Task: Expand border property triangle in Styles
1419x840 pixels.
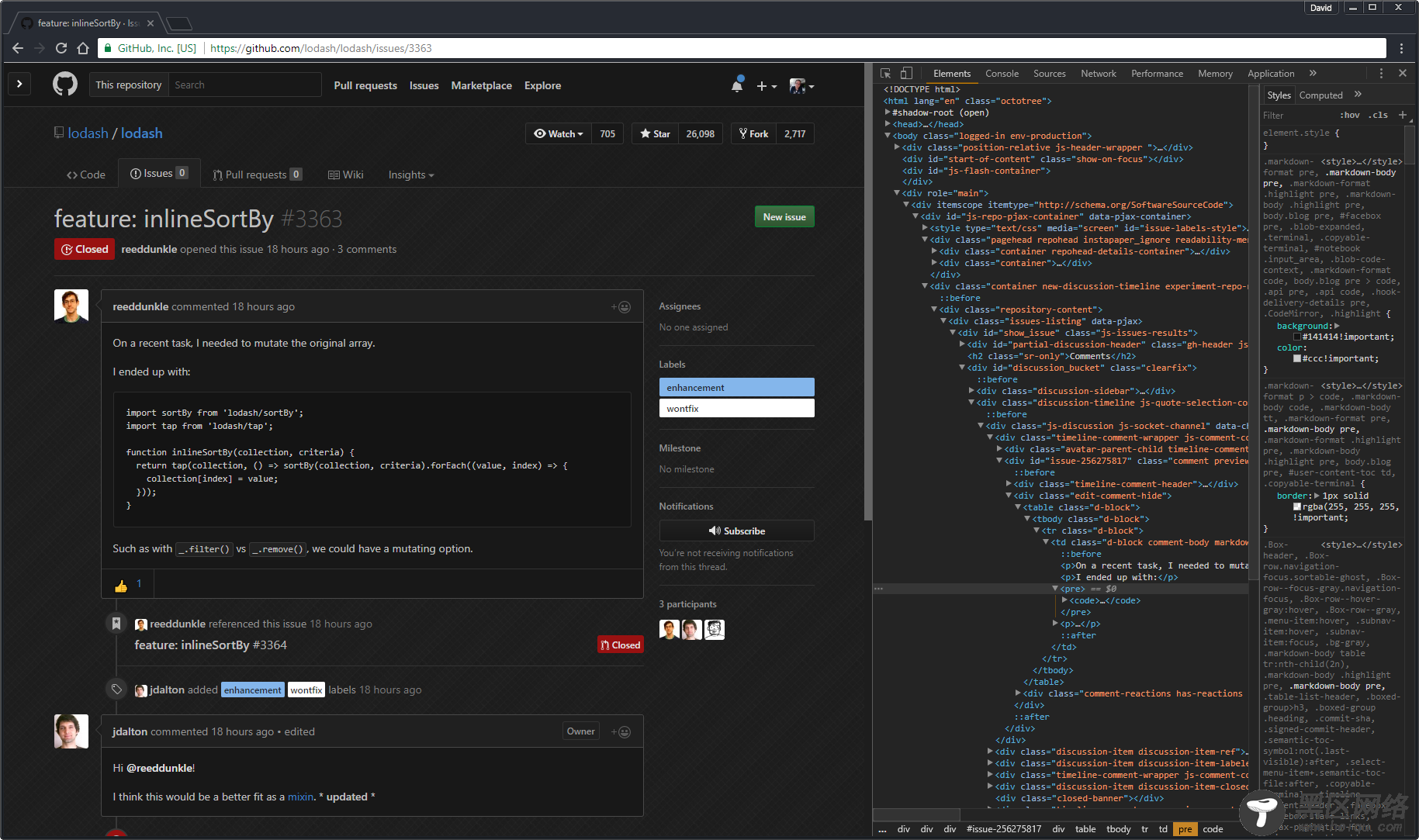Action: 1316,496
